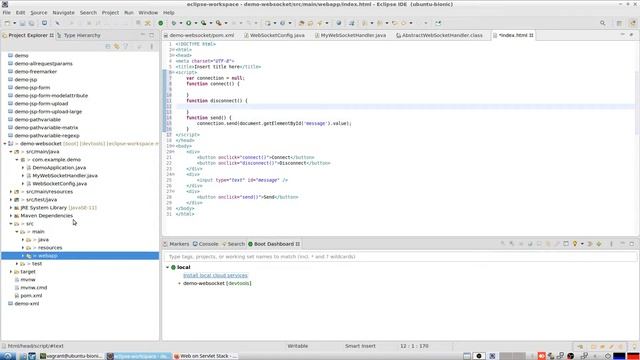
Task: Open the Boot Dashboard view menu
Action: pos(611,244)
